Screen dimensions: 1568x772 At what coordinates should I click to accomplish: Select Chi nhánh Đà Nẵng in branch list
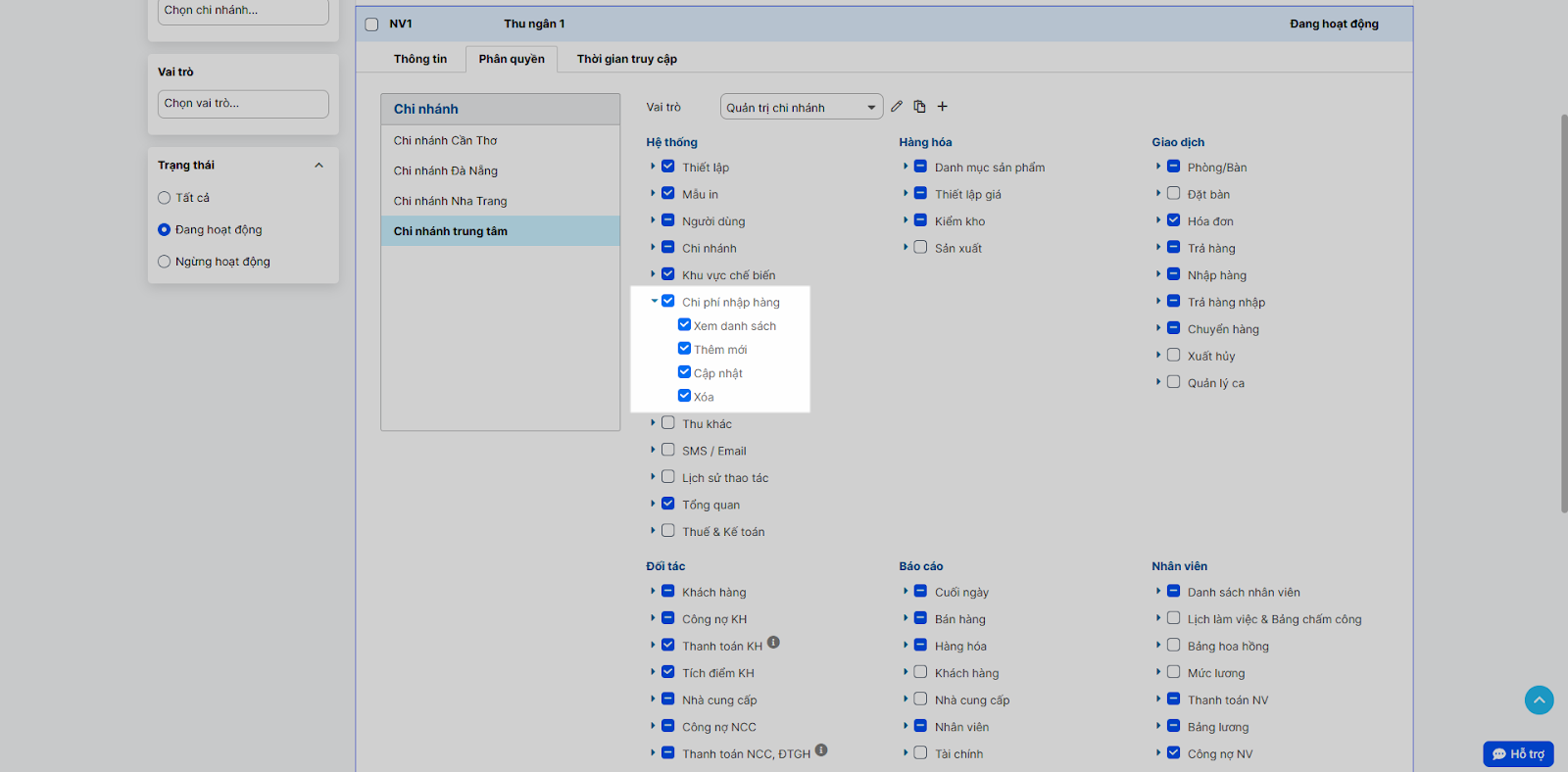tap(446, 170)
